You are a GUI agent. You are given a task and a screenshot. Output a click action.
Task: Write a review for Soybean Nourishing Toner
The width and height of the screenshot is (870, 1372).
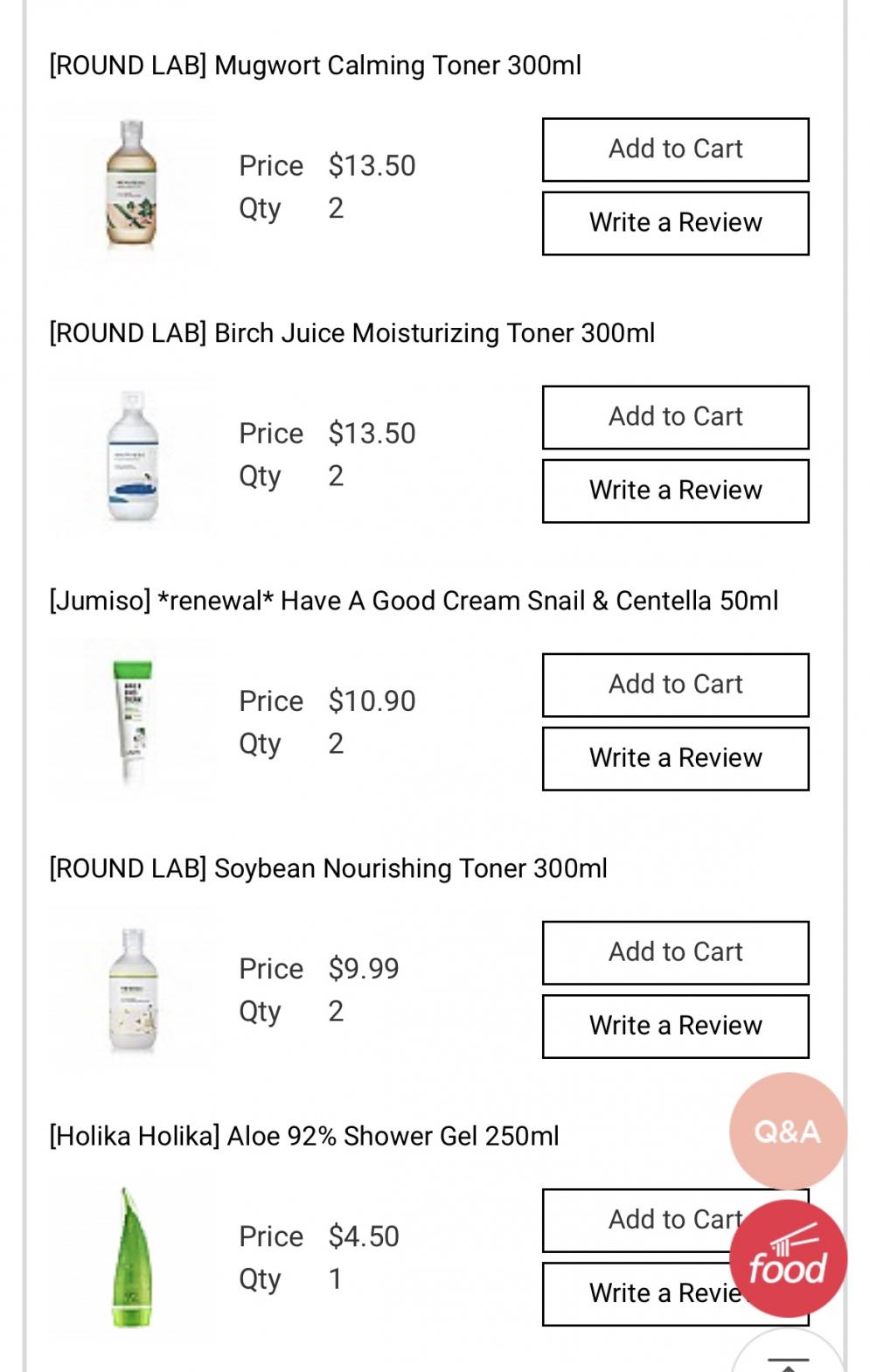(x=675, y=1026)
